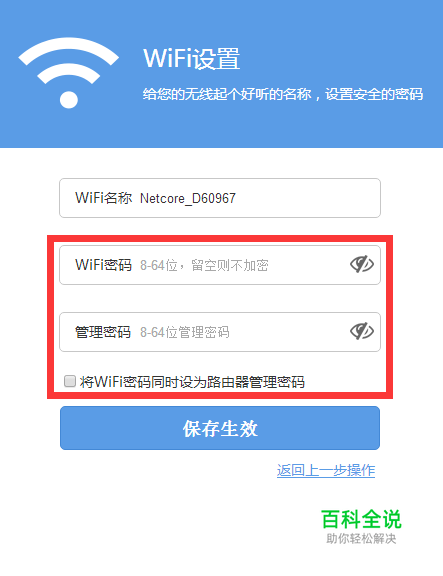Click the WiFi名称 field label

(104, 198)
